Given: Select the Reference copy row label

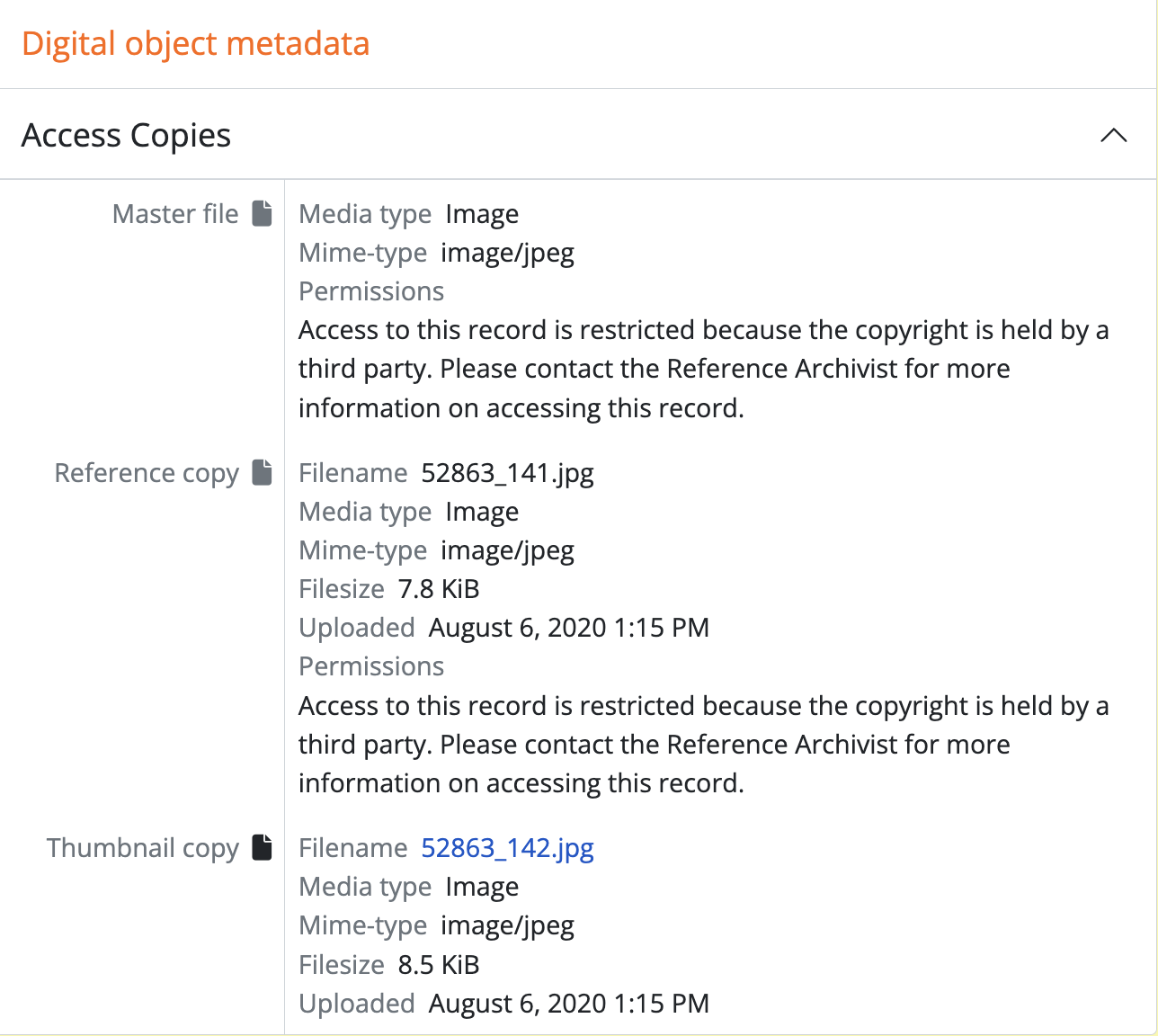Looking at the screenshot, I should [x=147, y=473].
